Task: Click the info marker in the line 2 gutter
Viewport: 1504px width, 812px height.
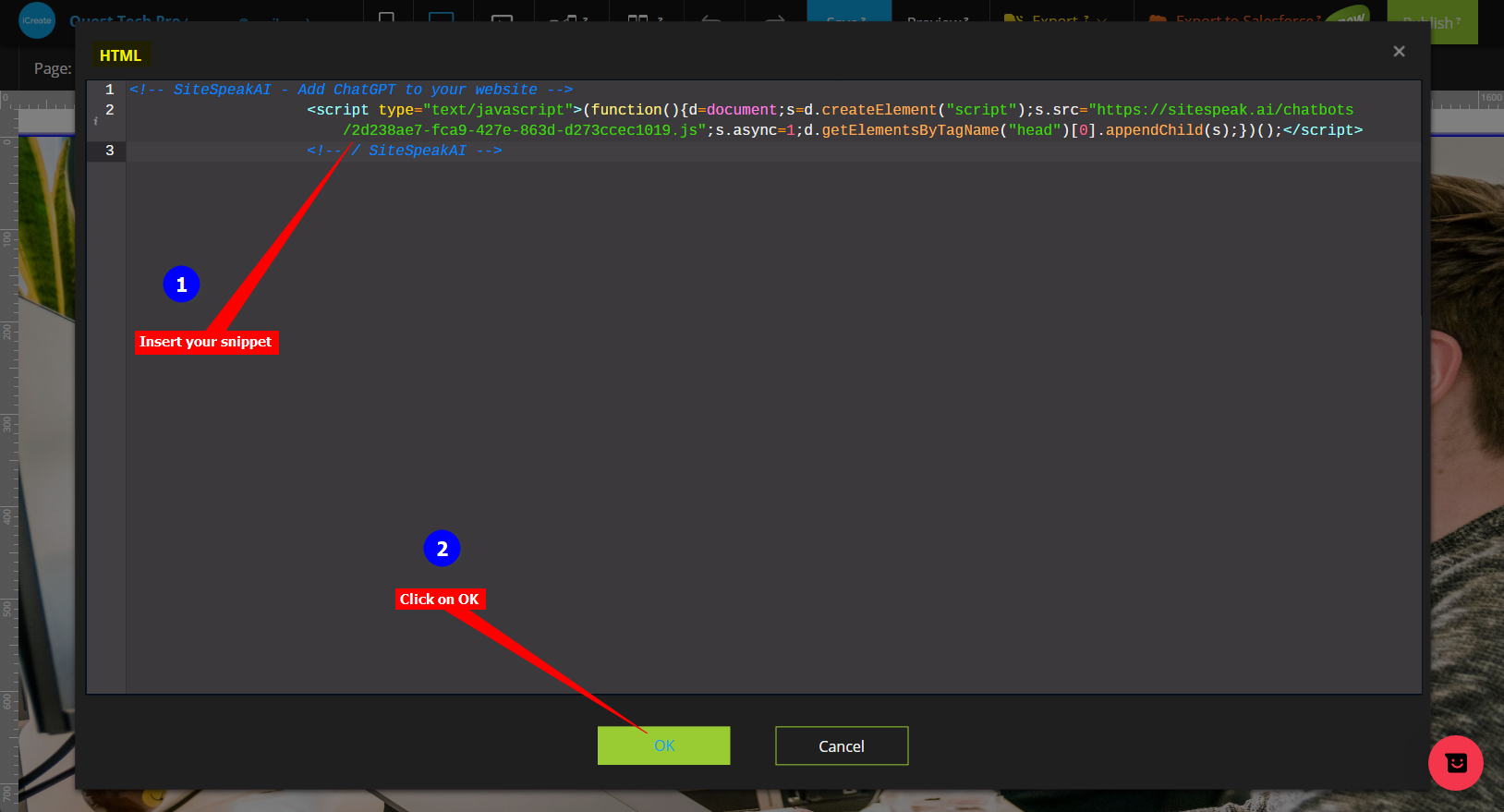Action: (x=95, y=121)
